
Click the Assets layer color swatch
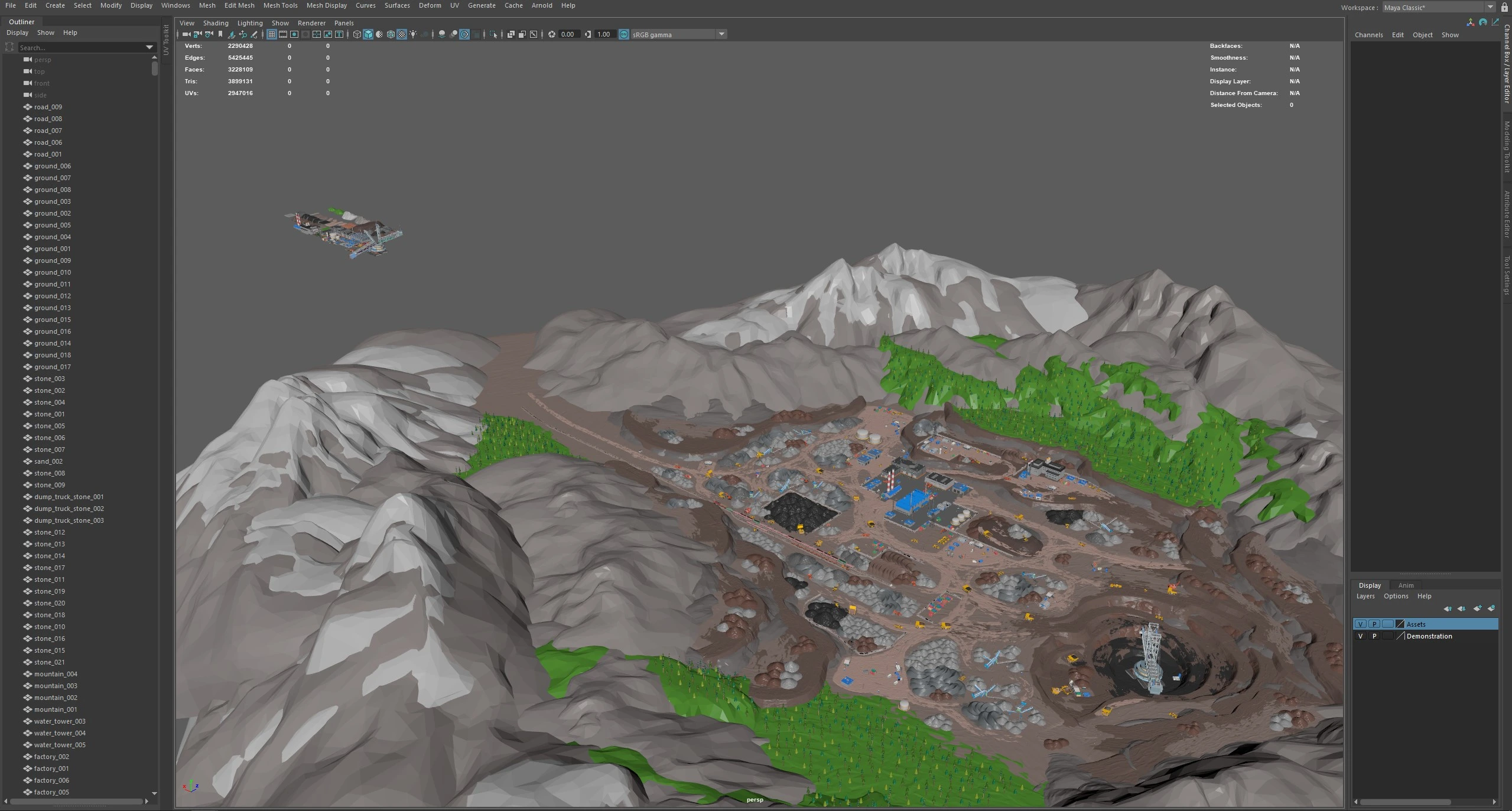click(1400, 624)
